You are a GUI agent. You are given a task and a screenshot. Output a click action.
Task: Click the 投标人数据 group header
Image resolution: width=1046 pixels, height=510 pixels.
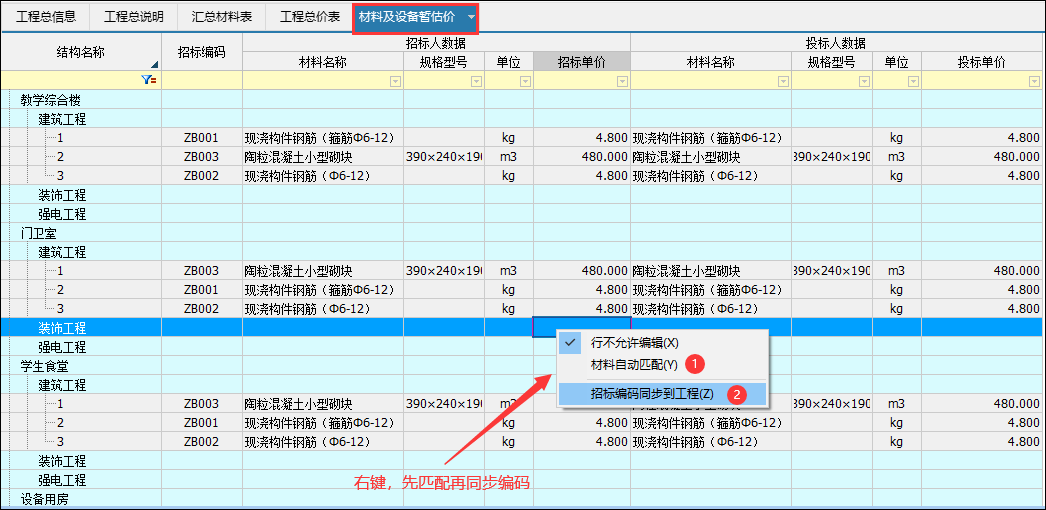click(x=837, y=43)
